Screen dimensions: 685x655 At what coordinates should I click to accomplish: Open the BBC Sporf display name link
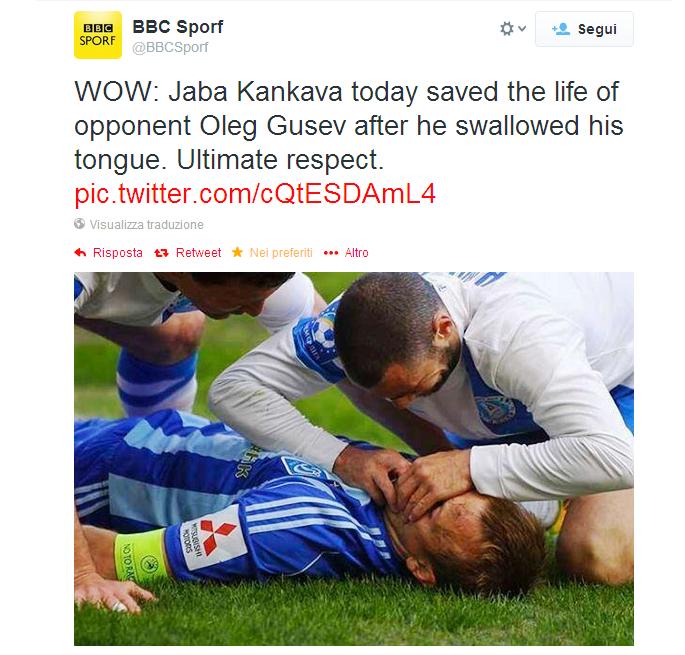[x=176, y=27]
